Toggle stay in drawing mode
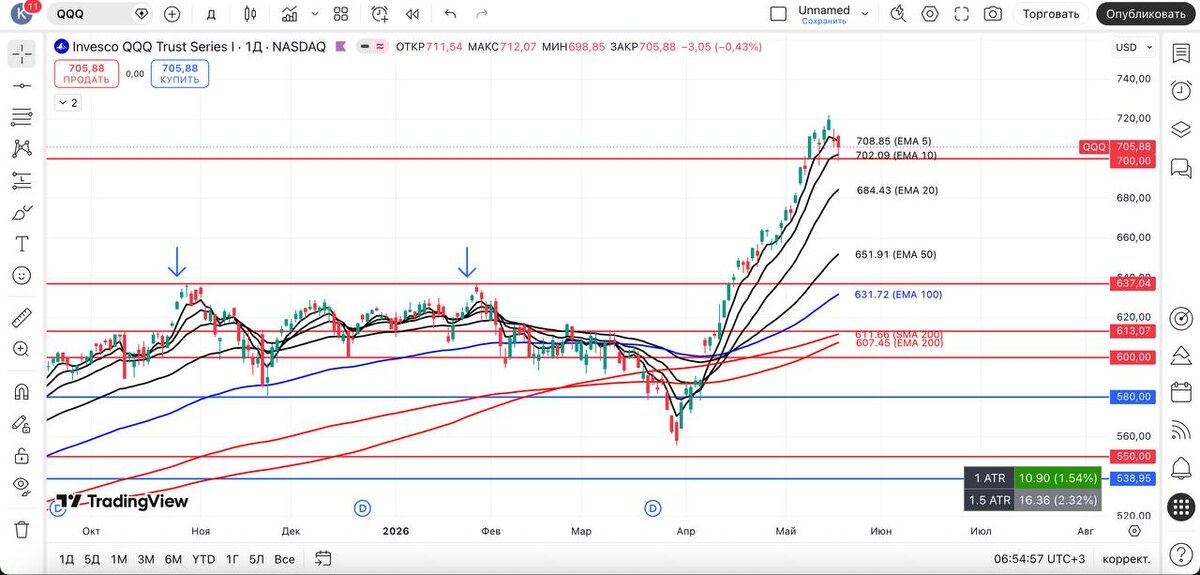The width and height of the screenshot is (1200, 575). [22, 423]
